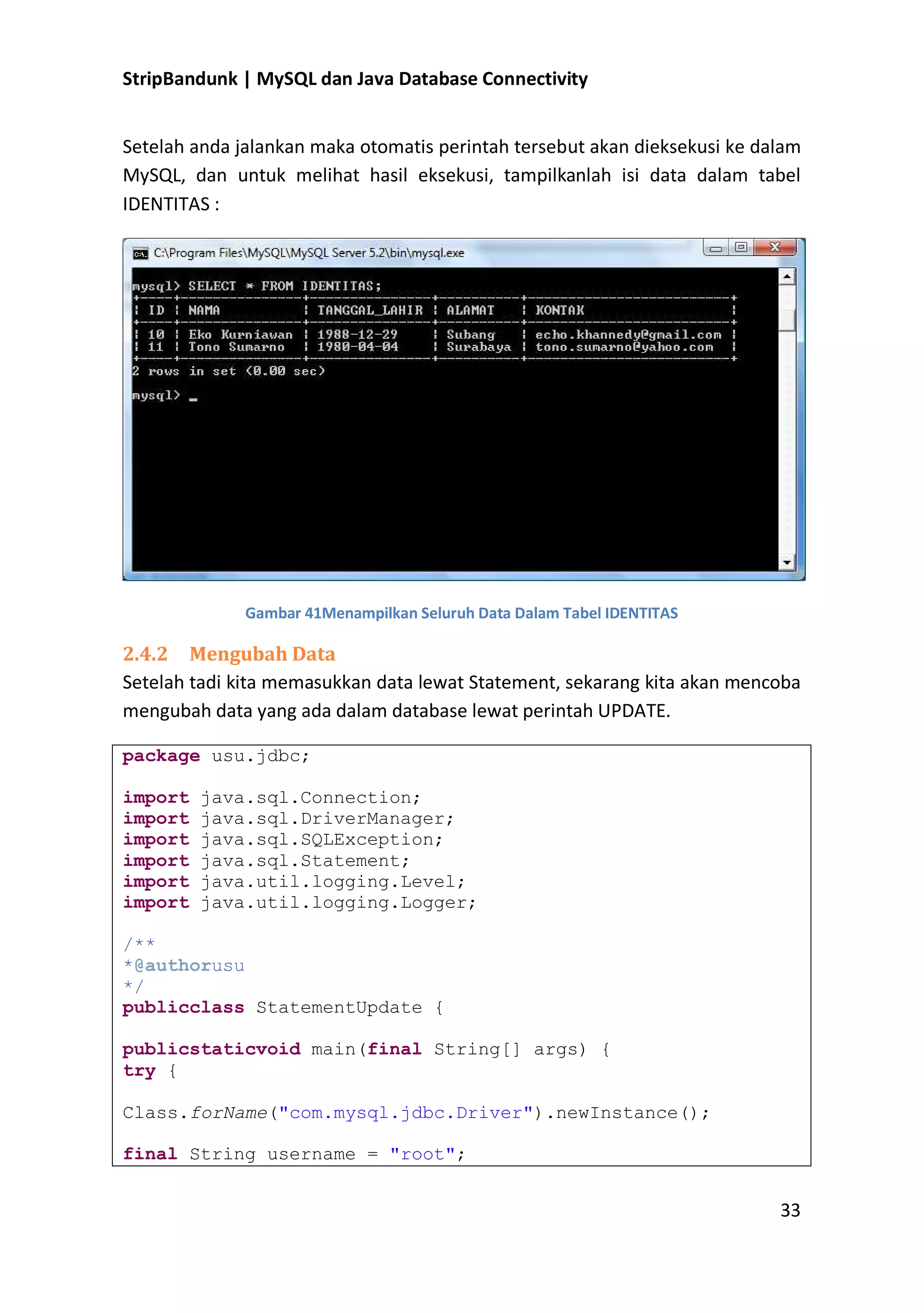The image size is (924, 1313).
Task: Click the 'Surabaya' address cell
Action: tap(479, 348)
